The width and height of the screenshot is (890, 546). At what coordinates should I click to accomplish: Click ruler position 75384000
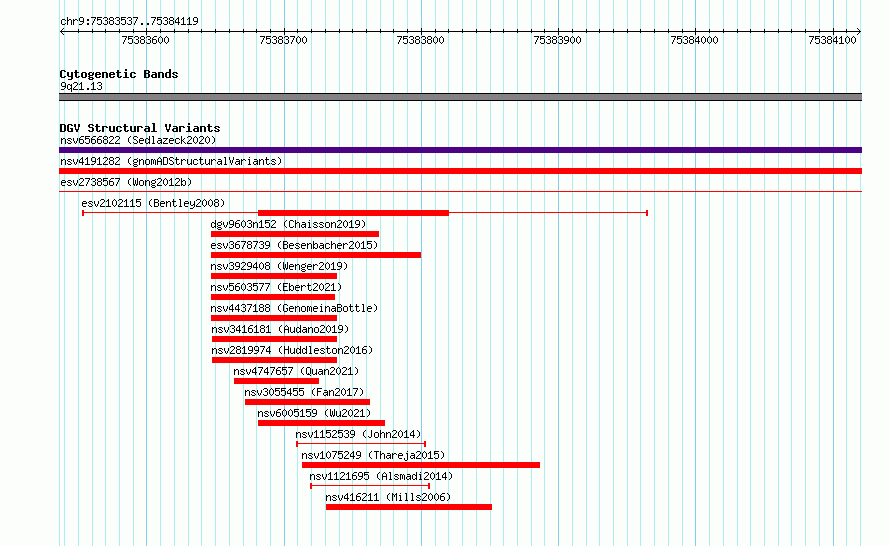(x=694, y=40)
